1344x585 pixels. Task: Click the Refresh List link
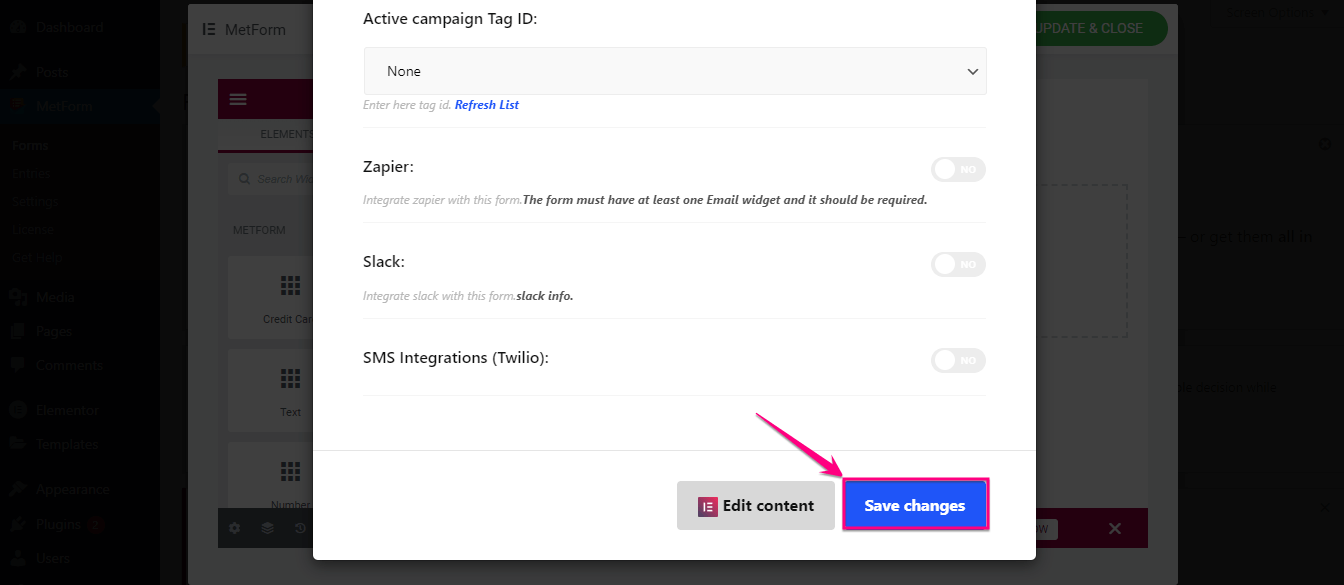pos(487,105)
